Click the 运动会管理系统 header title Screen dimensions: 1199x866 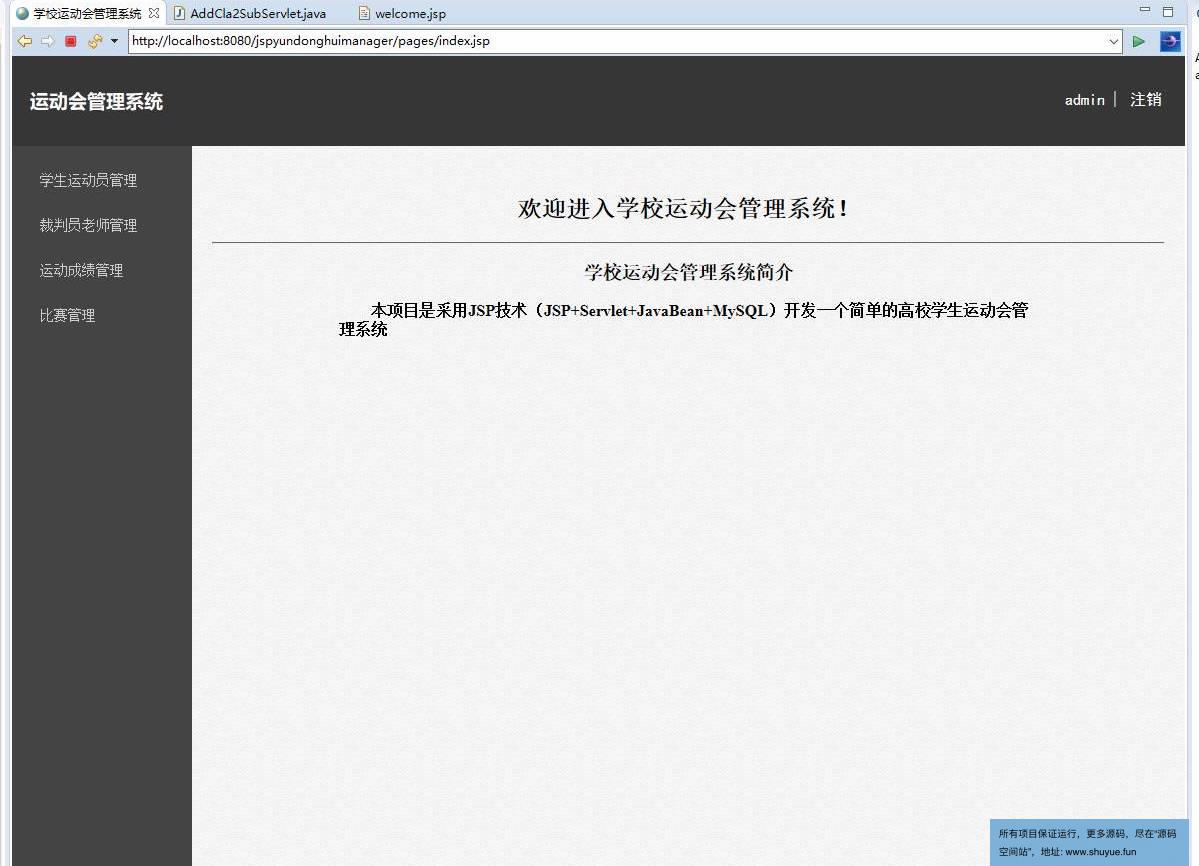[96, 102]
